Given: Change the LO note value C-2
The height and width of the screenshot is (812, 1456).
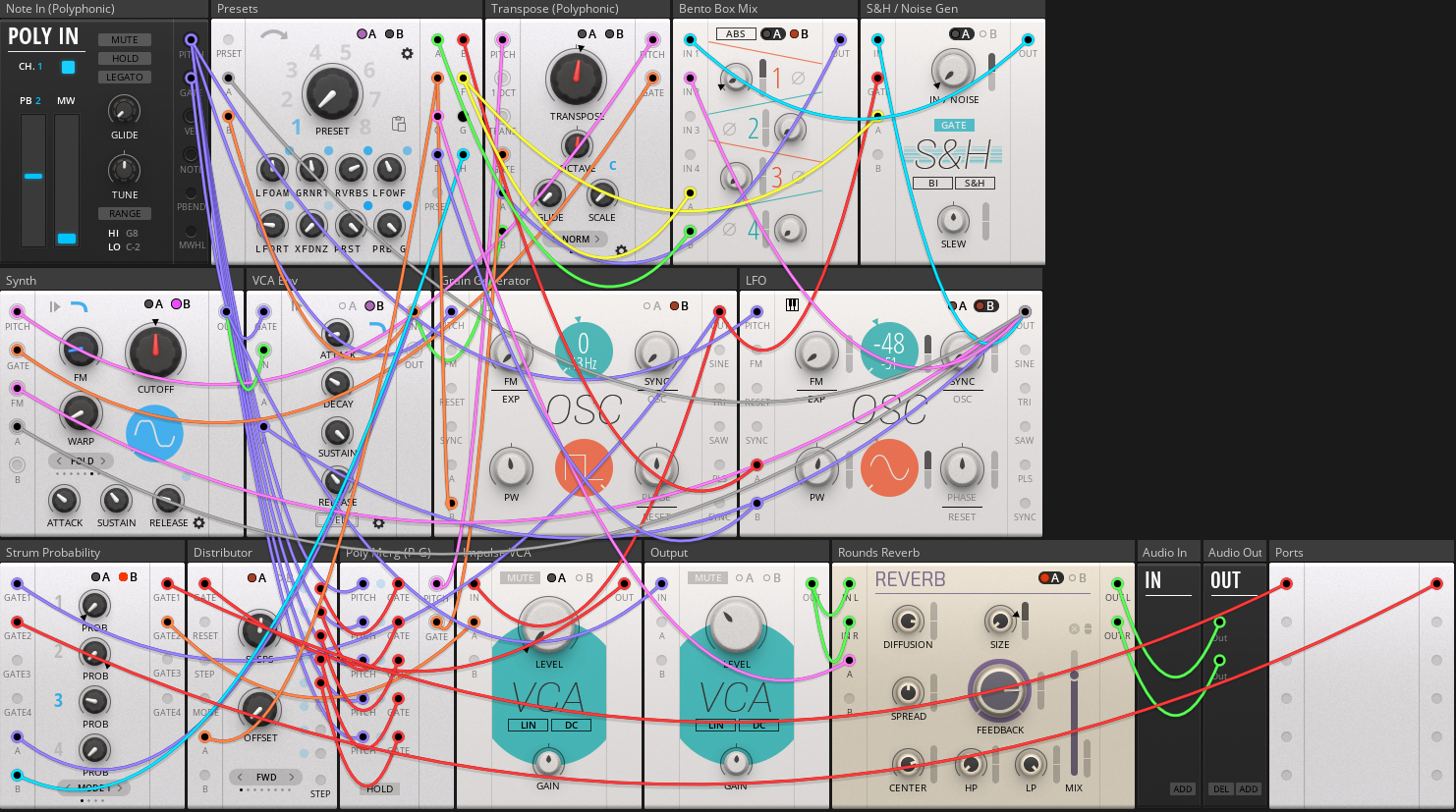Looking at the screenshot, I should pyautogui.click(x=133, y=247).
